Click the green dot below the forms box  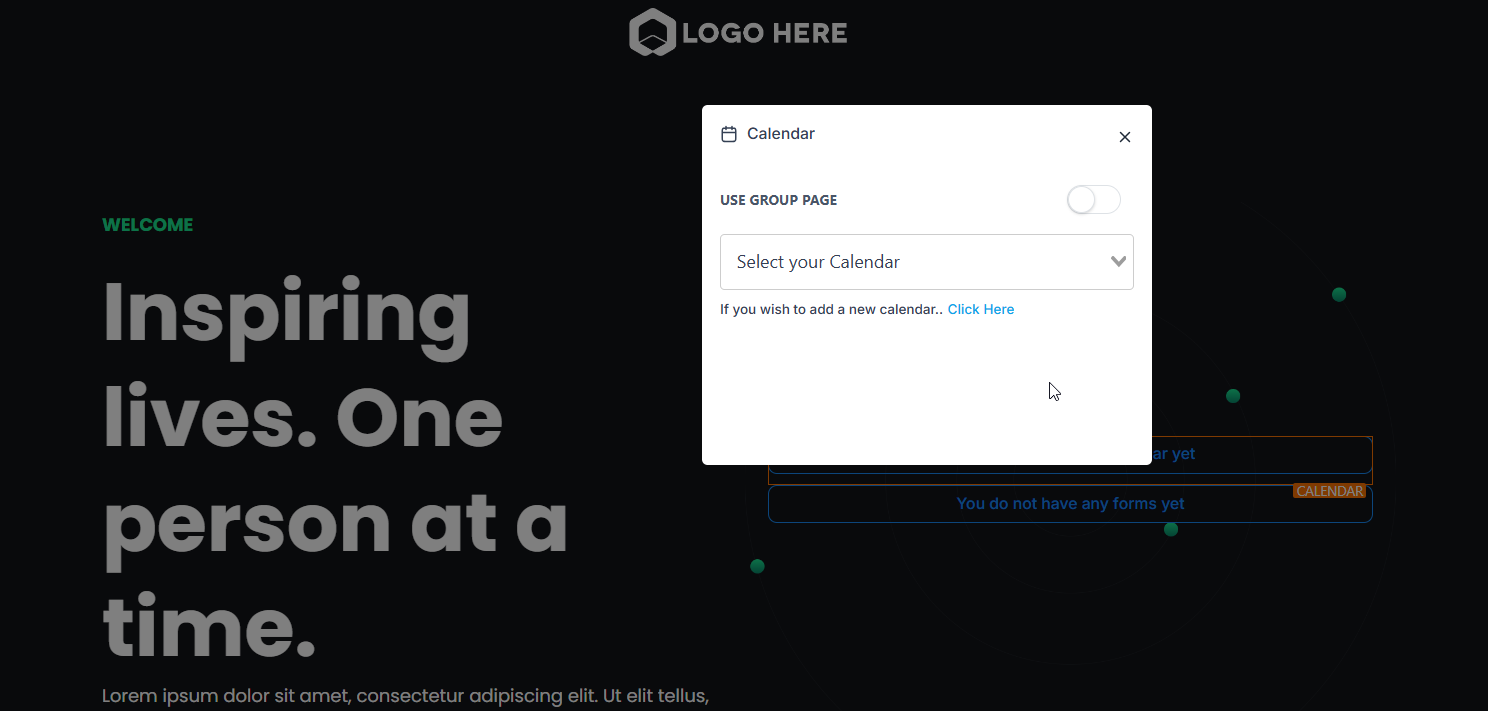tap(1171, 529)
